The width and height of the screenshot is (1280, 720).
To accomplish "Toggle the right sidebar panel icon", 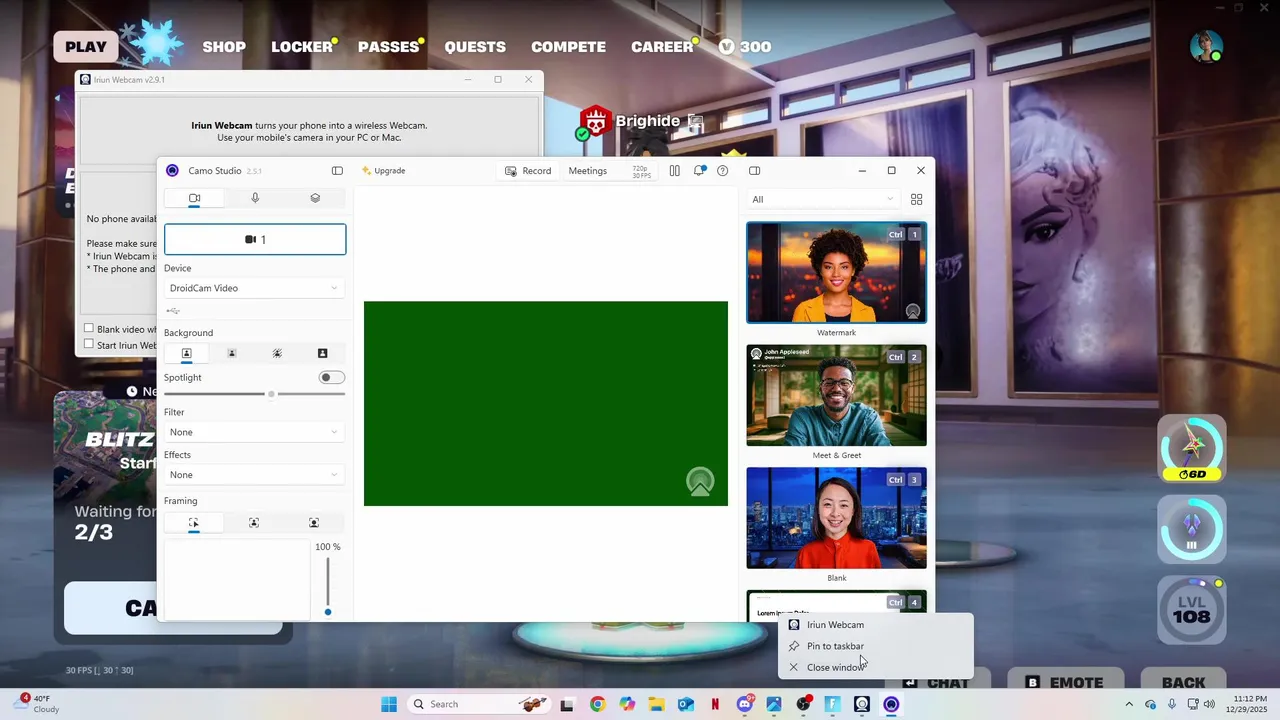I will click(x=754, y=171).
